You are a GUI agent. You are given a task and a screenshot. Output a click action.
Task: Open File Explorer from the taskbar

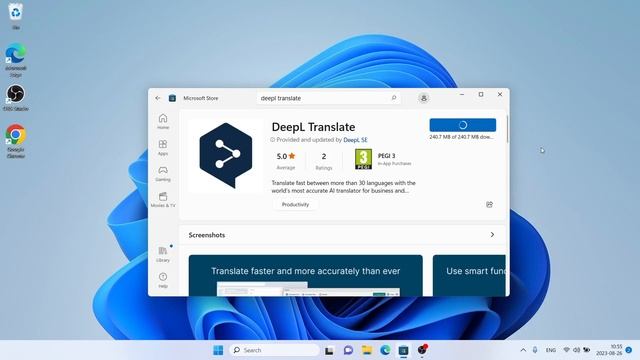[367, 350]
